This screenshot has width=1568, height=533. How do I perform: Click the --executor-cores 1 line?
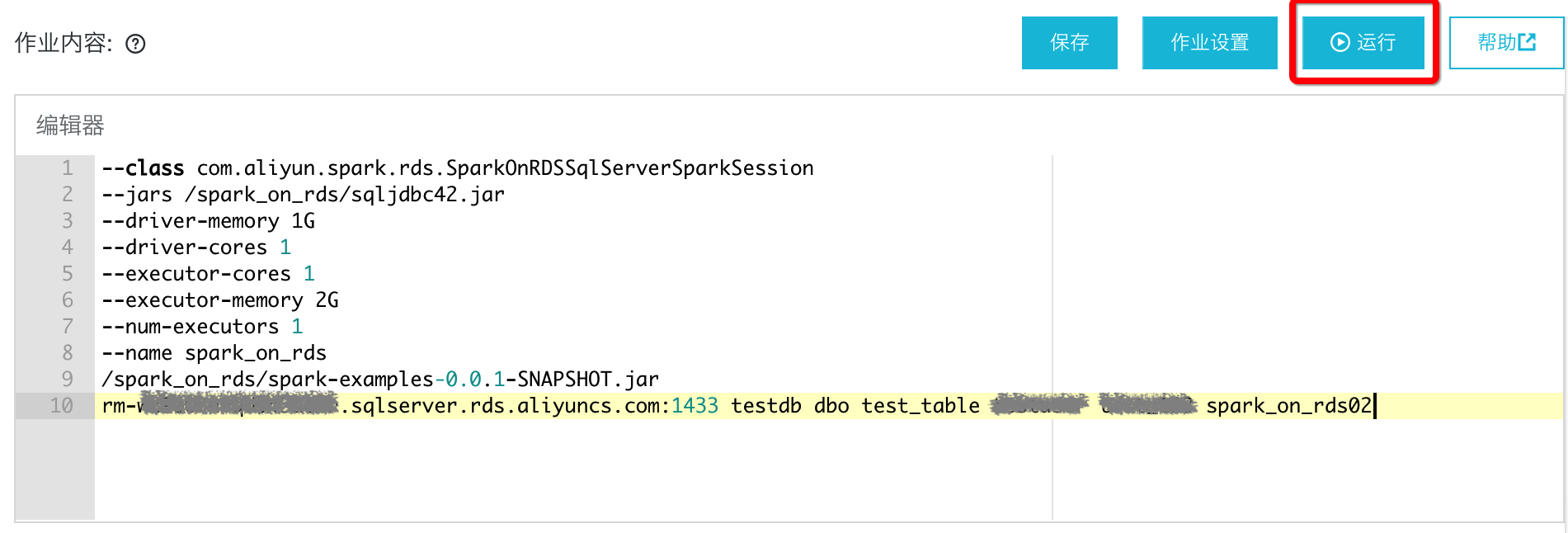pyautogui.click(x=208, y=274)
